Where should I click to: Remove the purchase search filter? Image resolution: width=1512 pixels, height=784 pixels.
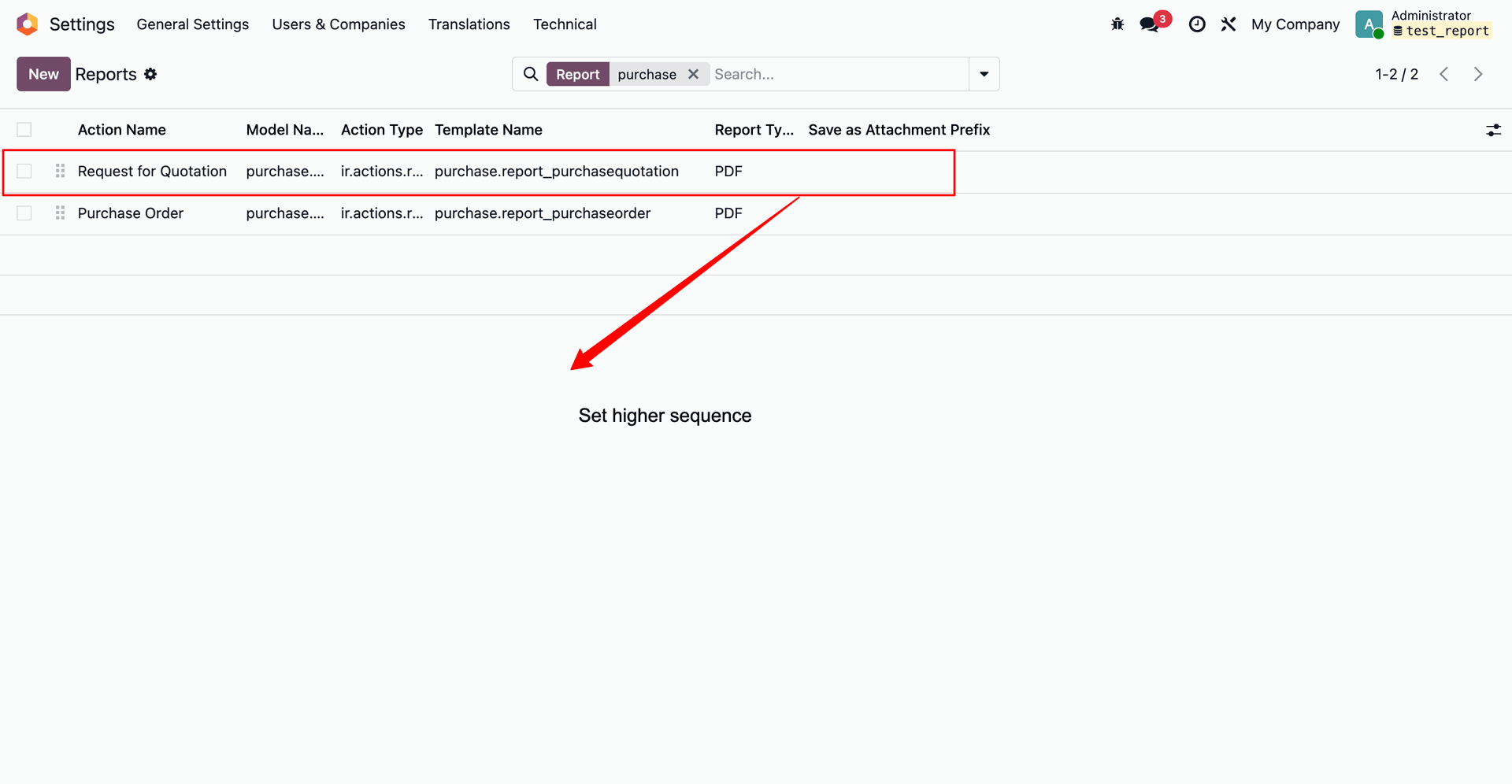click(693, 74)
